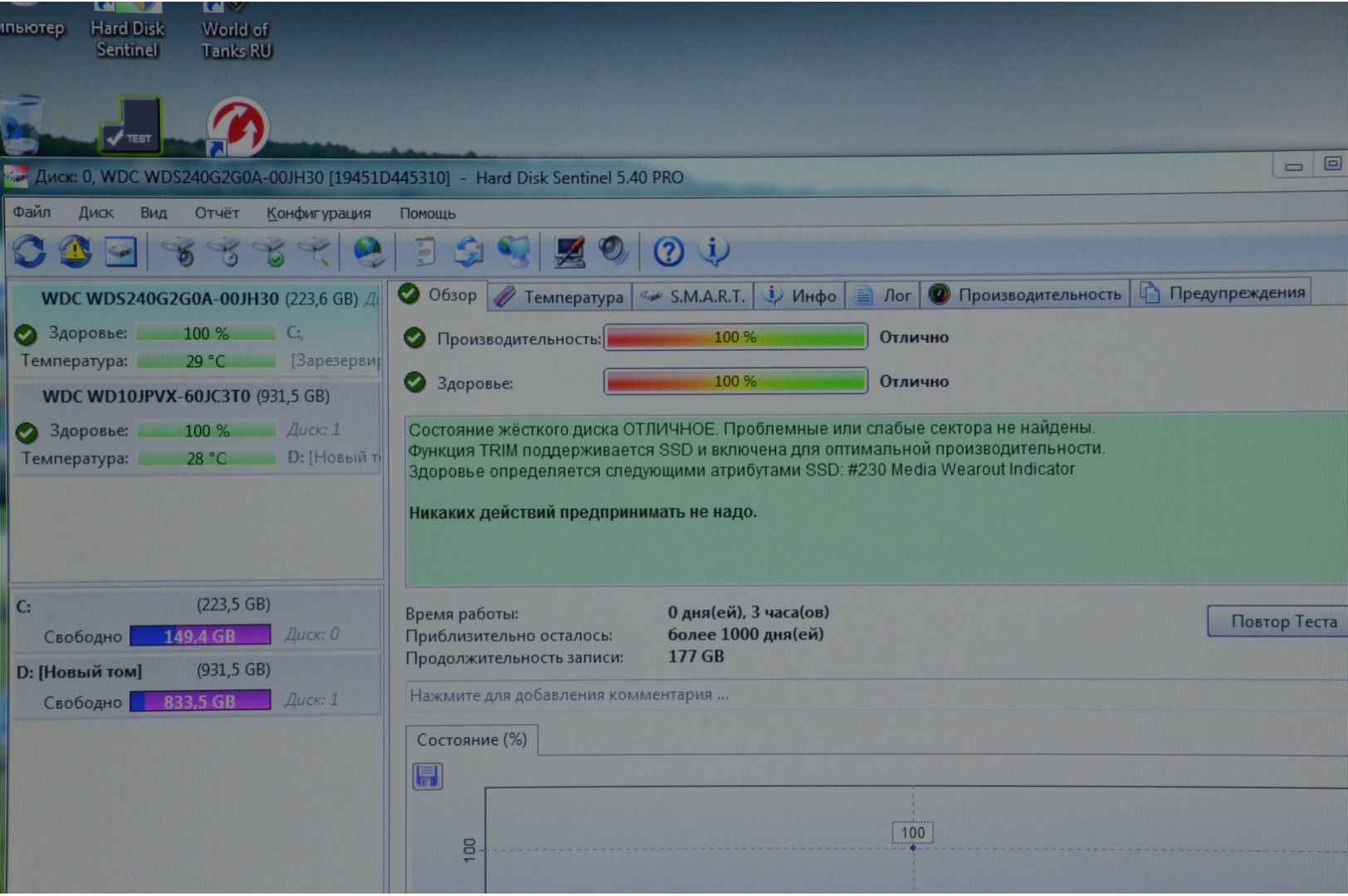
Task: Click the globe with disk toolbar icon
Action: point(369,251)
